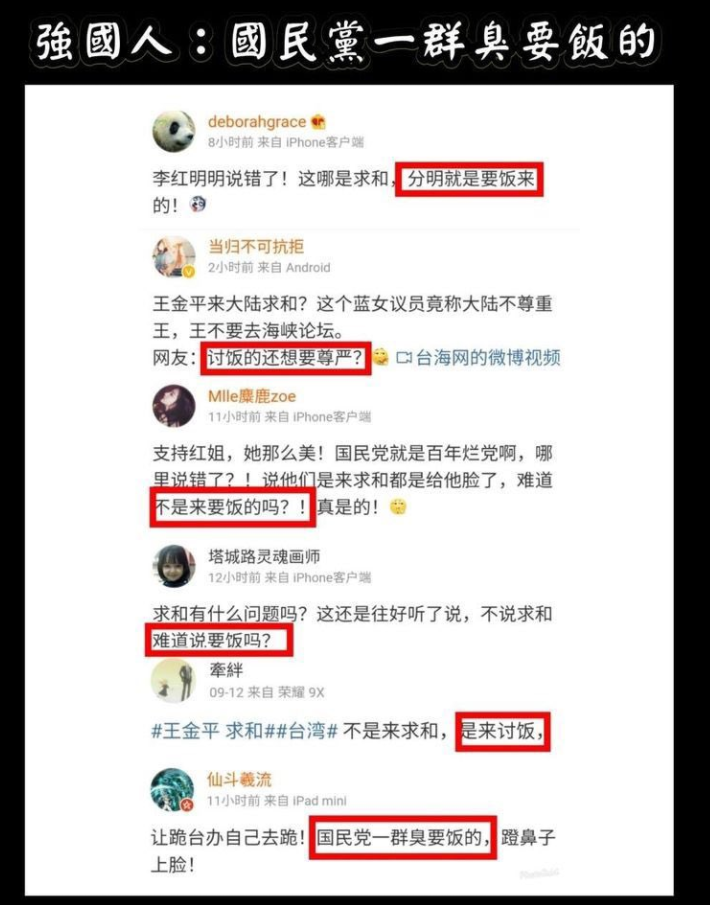Open the 台海网的微博视频 link

tap(488, 358)
